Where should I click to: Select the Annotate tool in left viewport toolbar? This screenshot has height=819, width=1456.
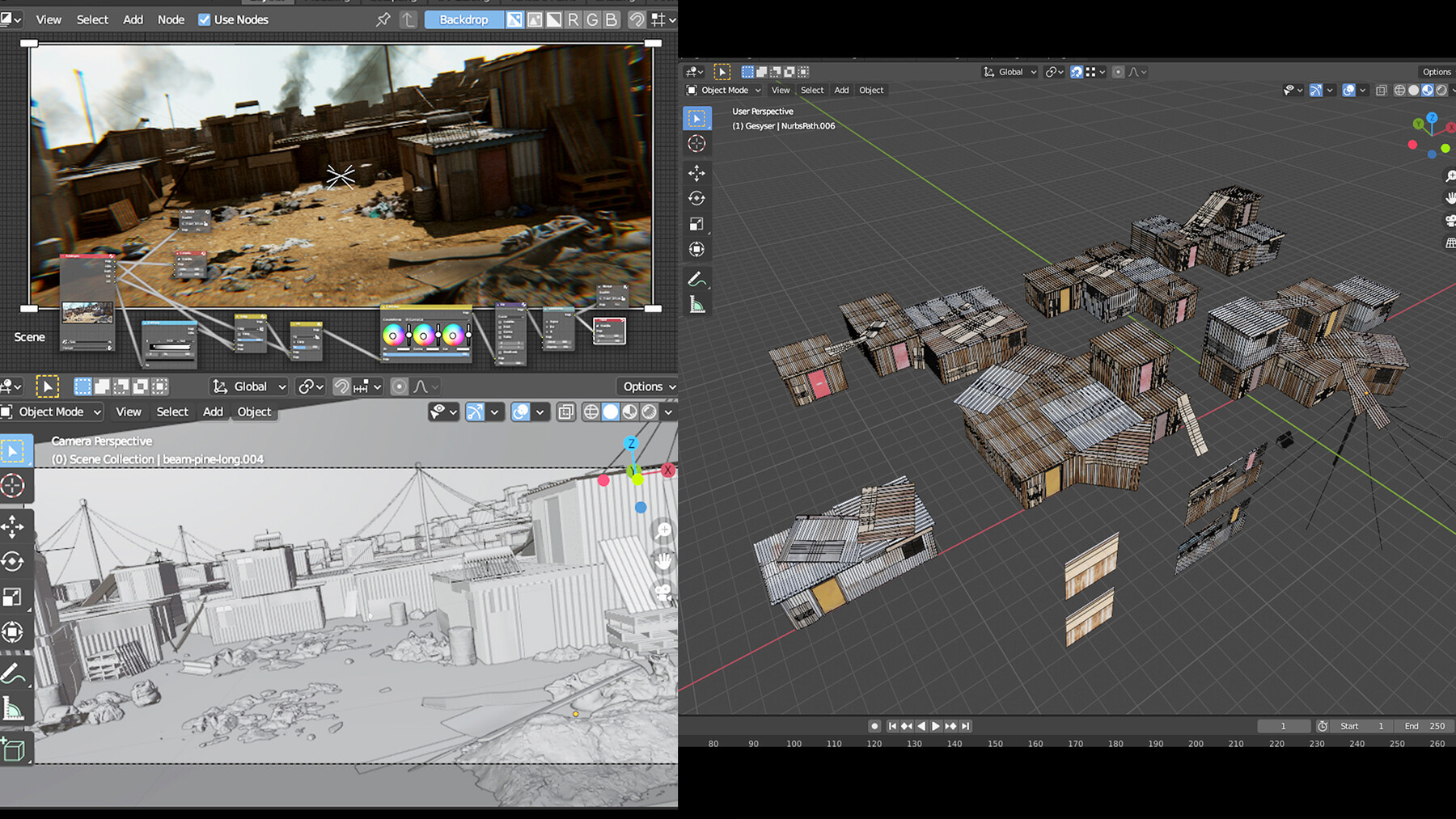13,671
